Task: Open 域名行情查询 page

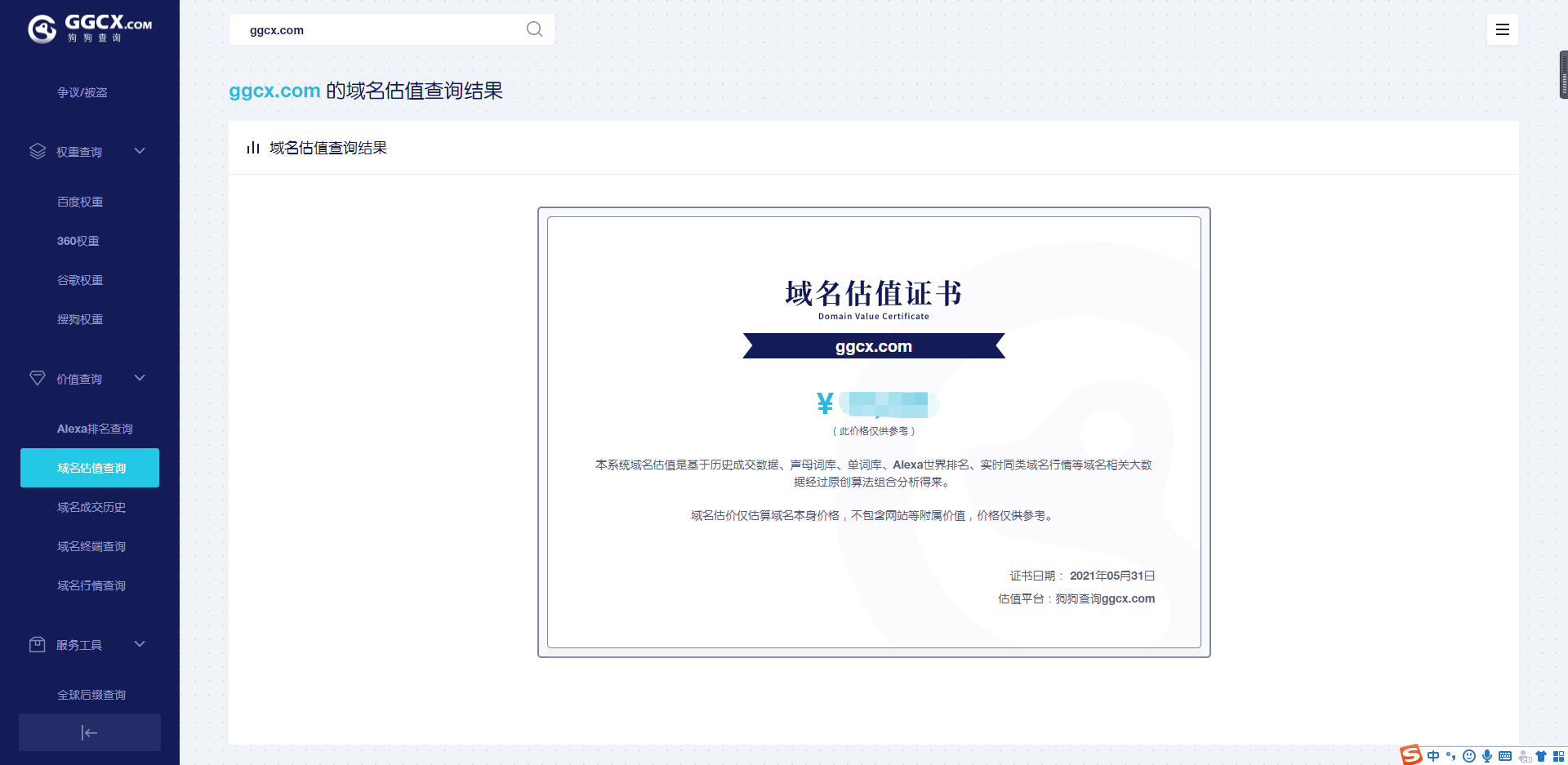Action: tap(91, 585)
